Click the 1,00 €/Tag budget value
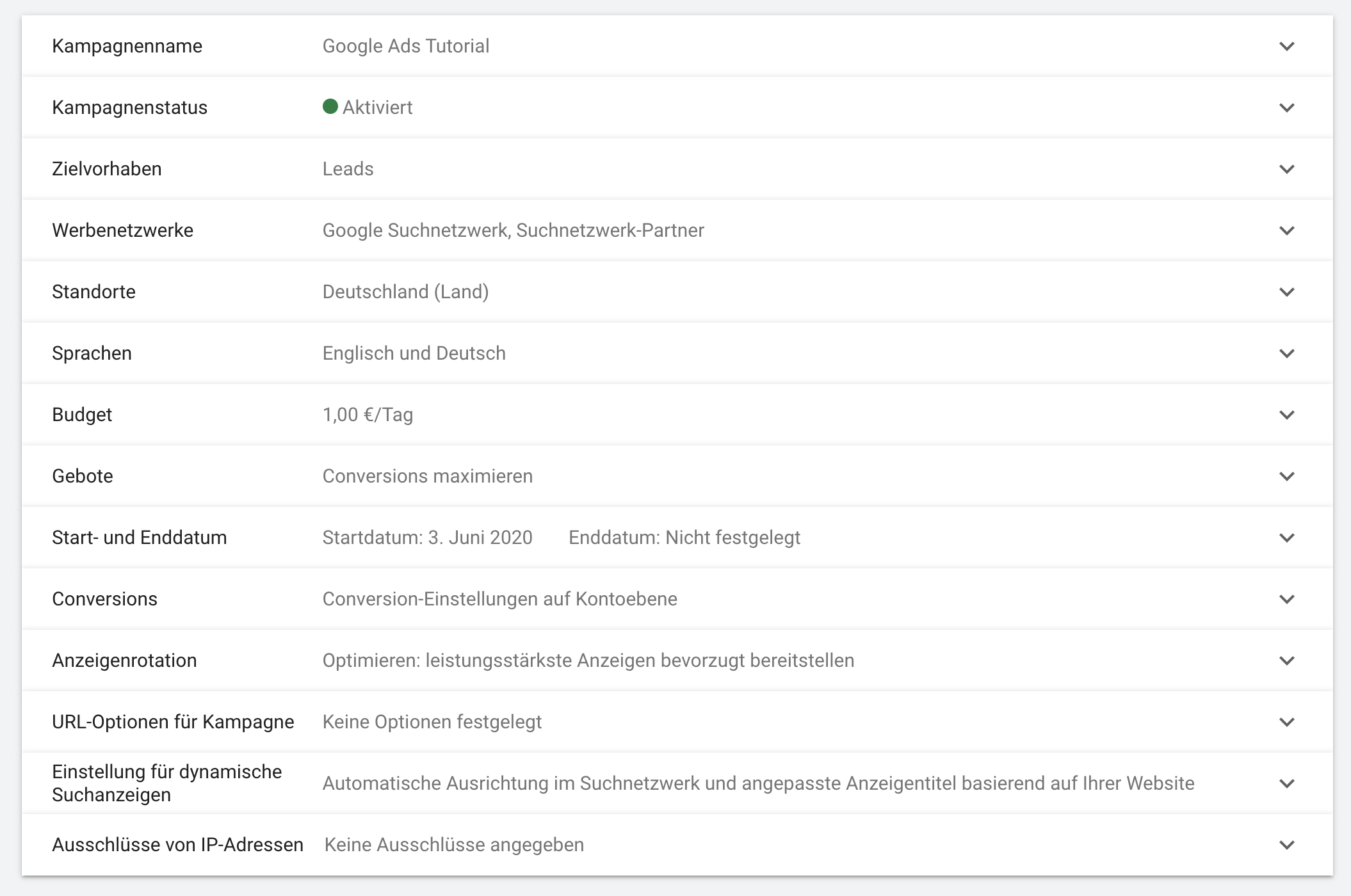This screenshot has height=896, width=1351. point(368,414)
